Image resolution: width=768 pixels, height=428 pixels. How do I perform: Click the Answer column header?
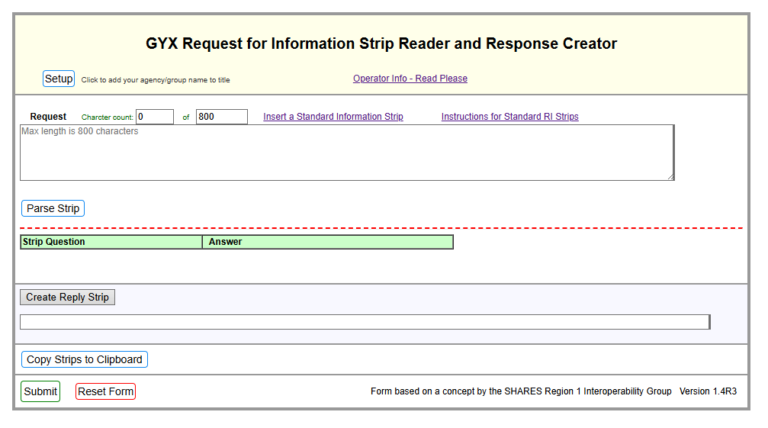pos(327,242)
